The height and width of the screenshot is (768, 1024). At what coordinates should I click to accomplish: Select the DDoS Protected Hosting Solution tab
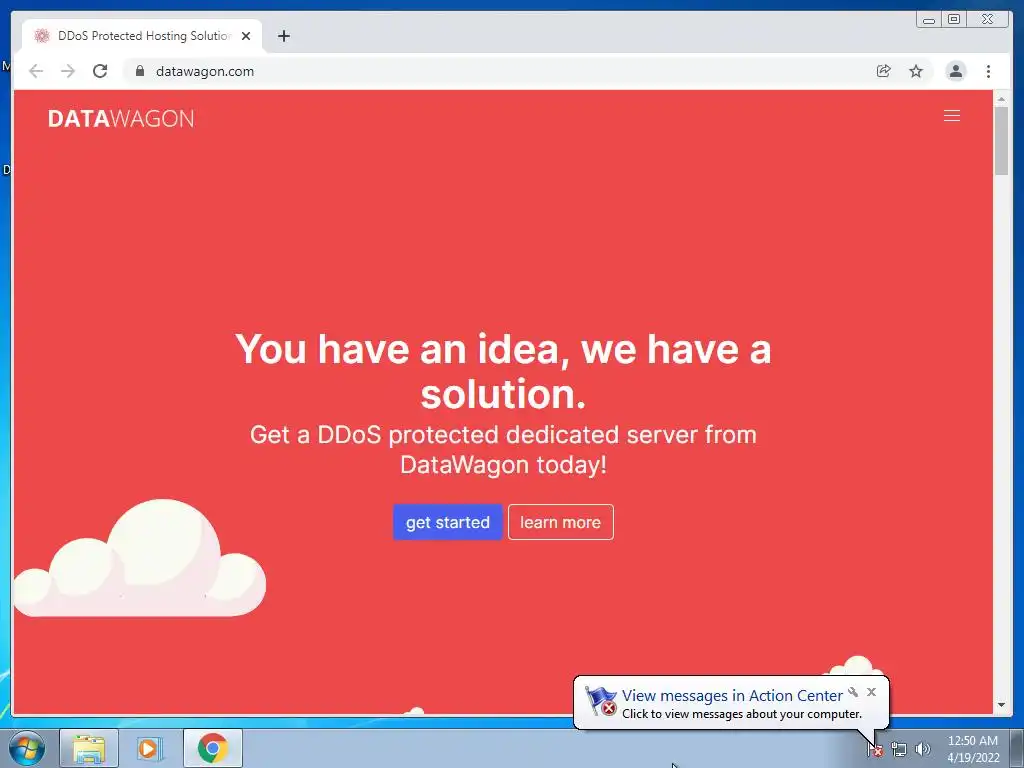(143, 36)
